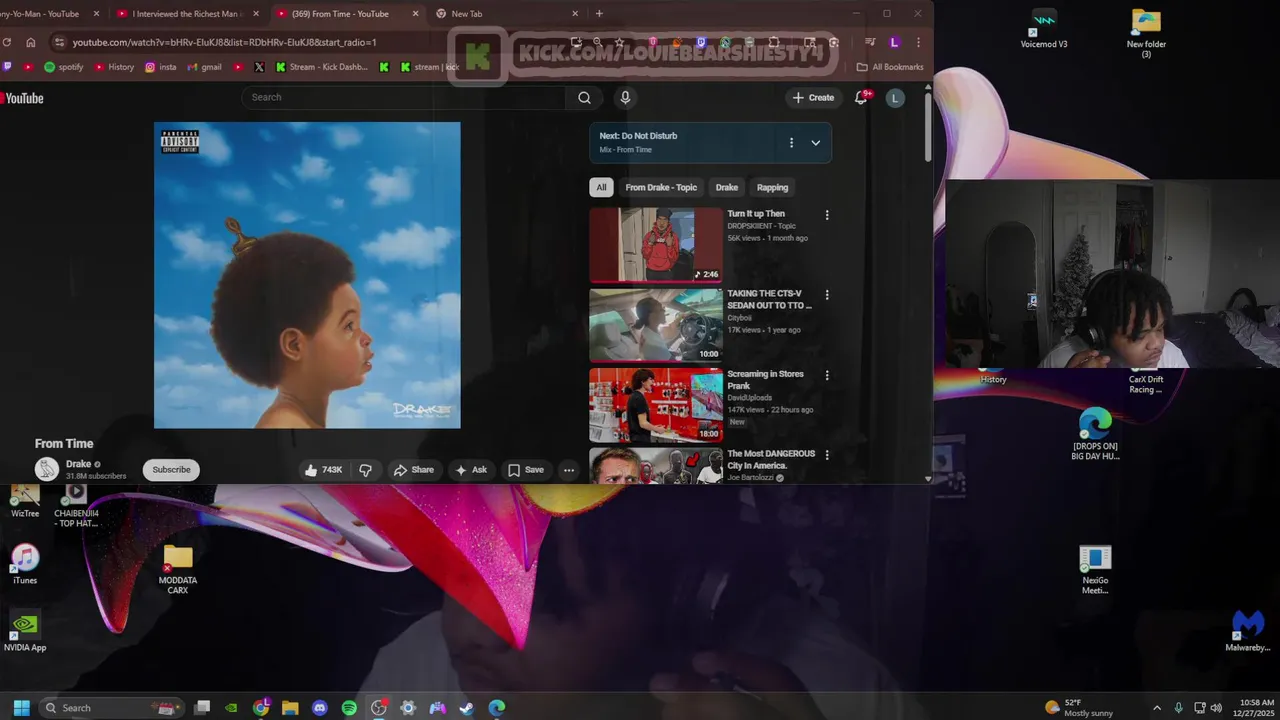
Task: Open NexiGo Meeting desktop icon
Action: [x=1095, y=570]
